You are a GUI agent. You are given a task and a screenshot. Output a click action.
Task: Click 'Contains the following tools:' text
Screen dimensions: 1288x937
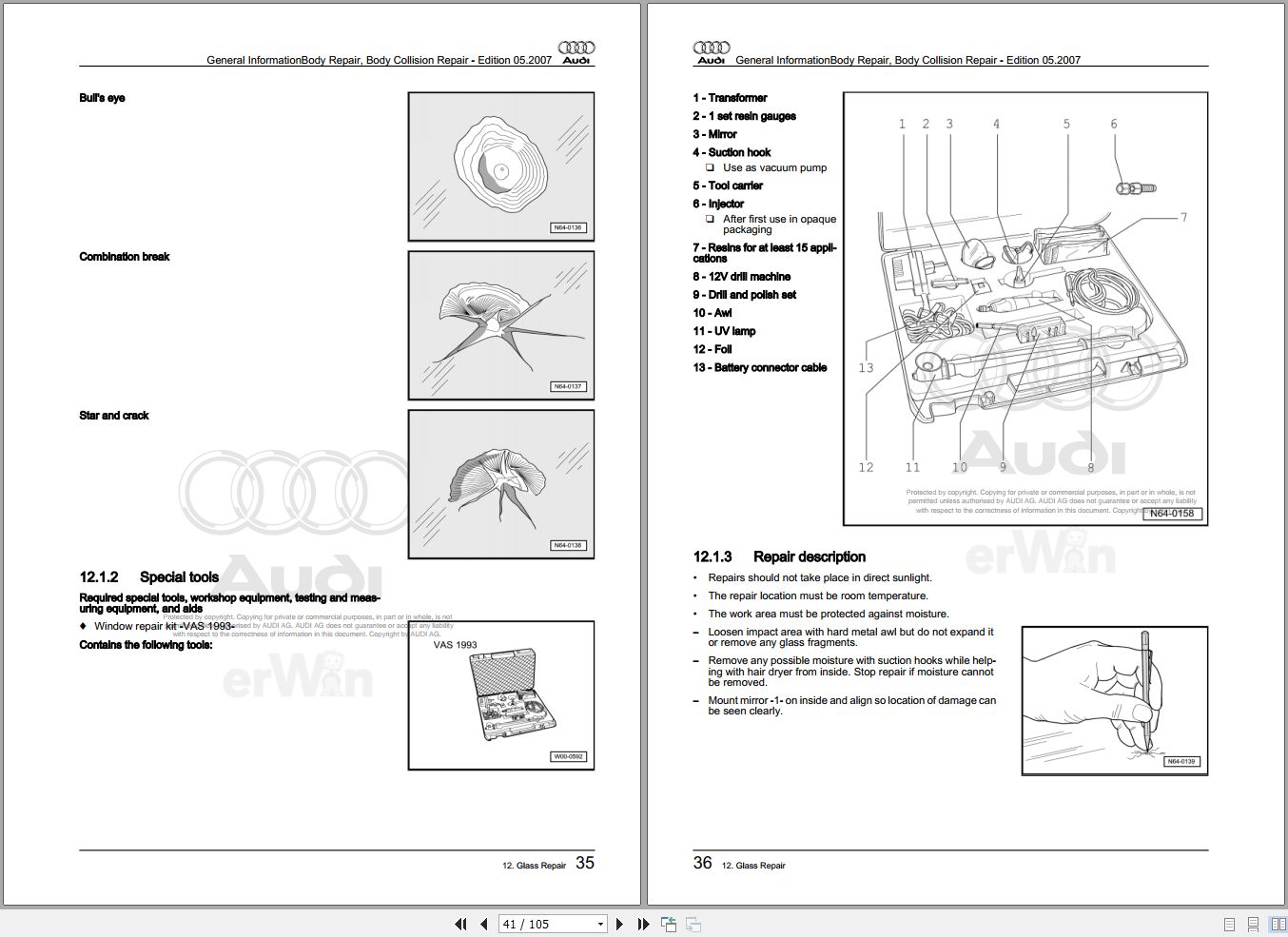[x=146, y=645]
